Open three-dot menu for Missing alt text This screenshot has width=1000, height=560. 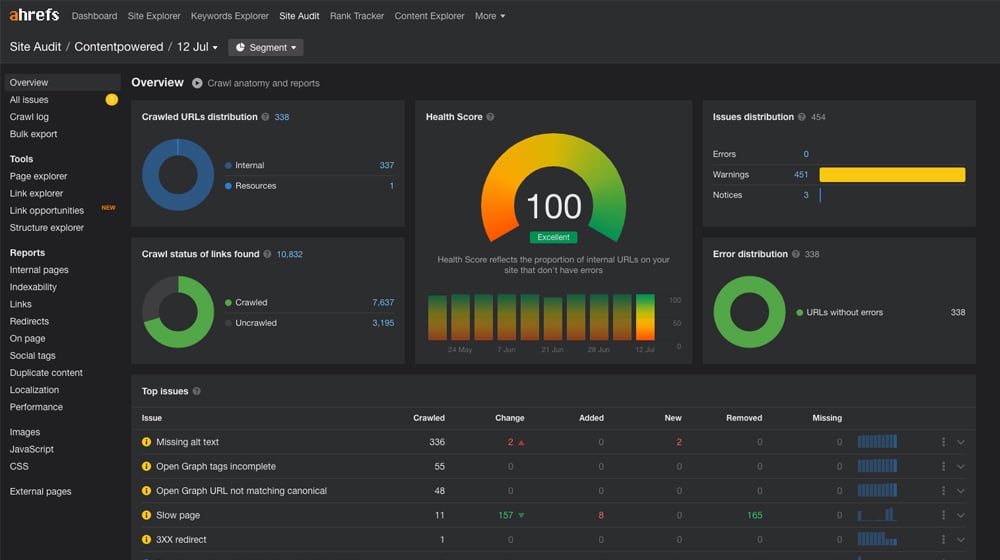coord(943,442)
